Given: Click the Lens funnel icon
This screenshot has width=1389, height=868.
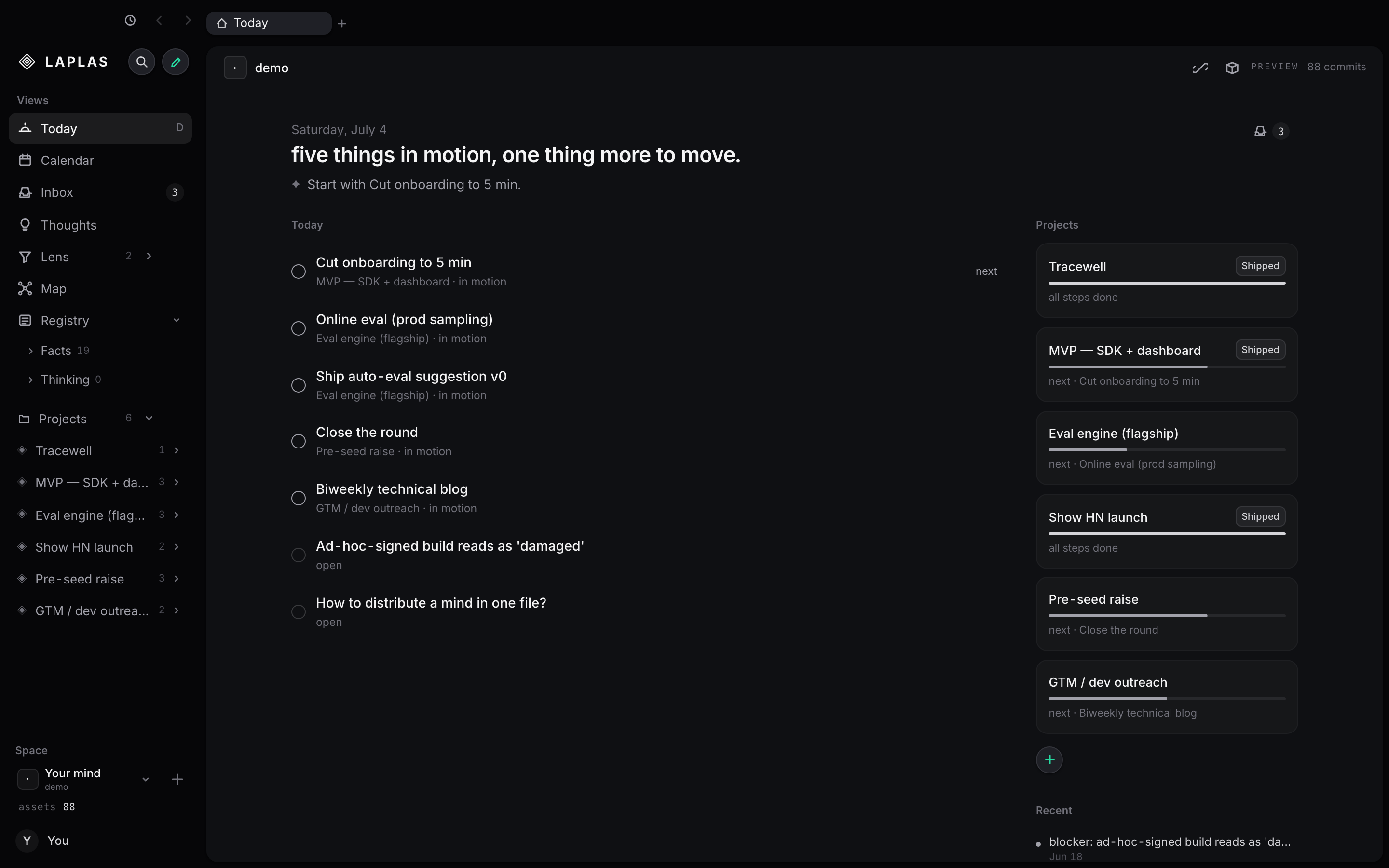Looking at the screenshot, I should 25,257.
